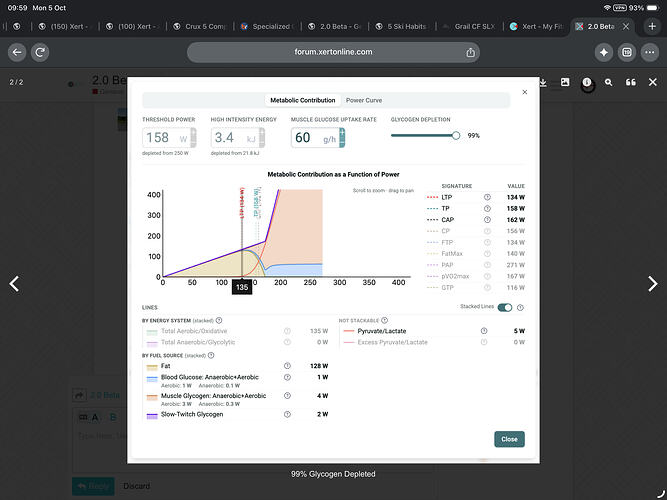Open the browser AI sparkle button
The height and width of the screenshot is (500, 667).
(x=604, y=52)
